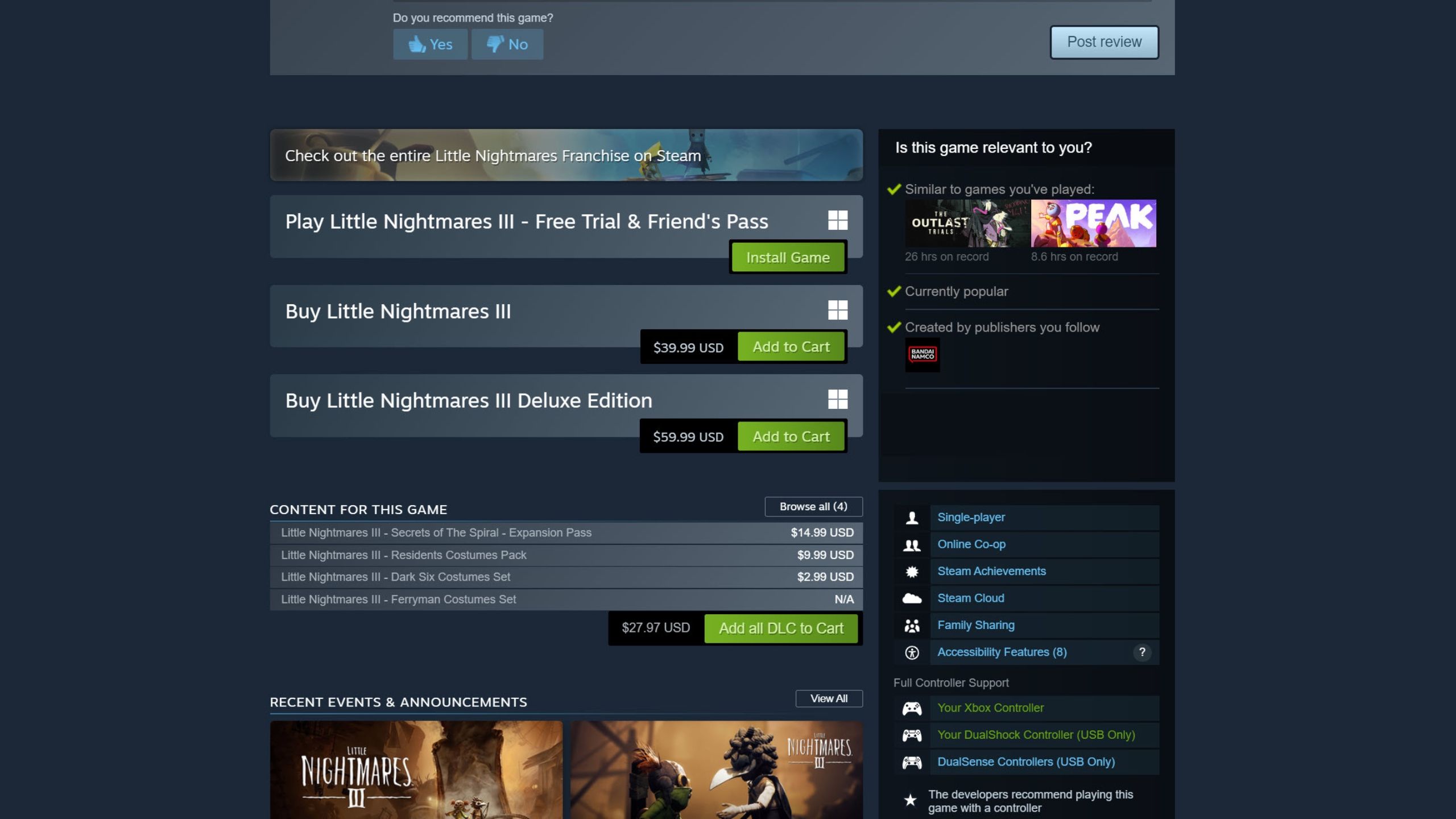Toggle the Yes thumbs-up recommendation
This screenshot has width=1456, height=819.
pyautogui.click(x=431, y=44)
